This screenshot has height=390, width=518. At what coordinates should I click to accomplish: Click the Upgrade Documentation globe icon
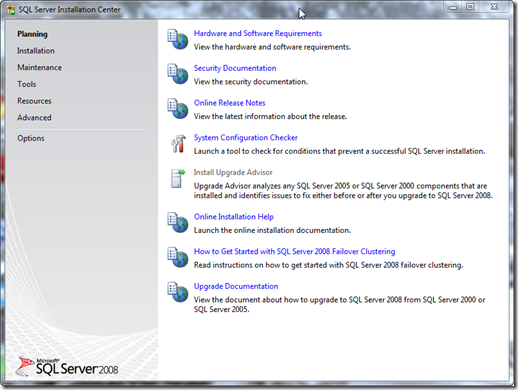coord(178,292)
